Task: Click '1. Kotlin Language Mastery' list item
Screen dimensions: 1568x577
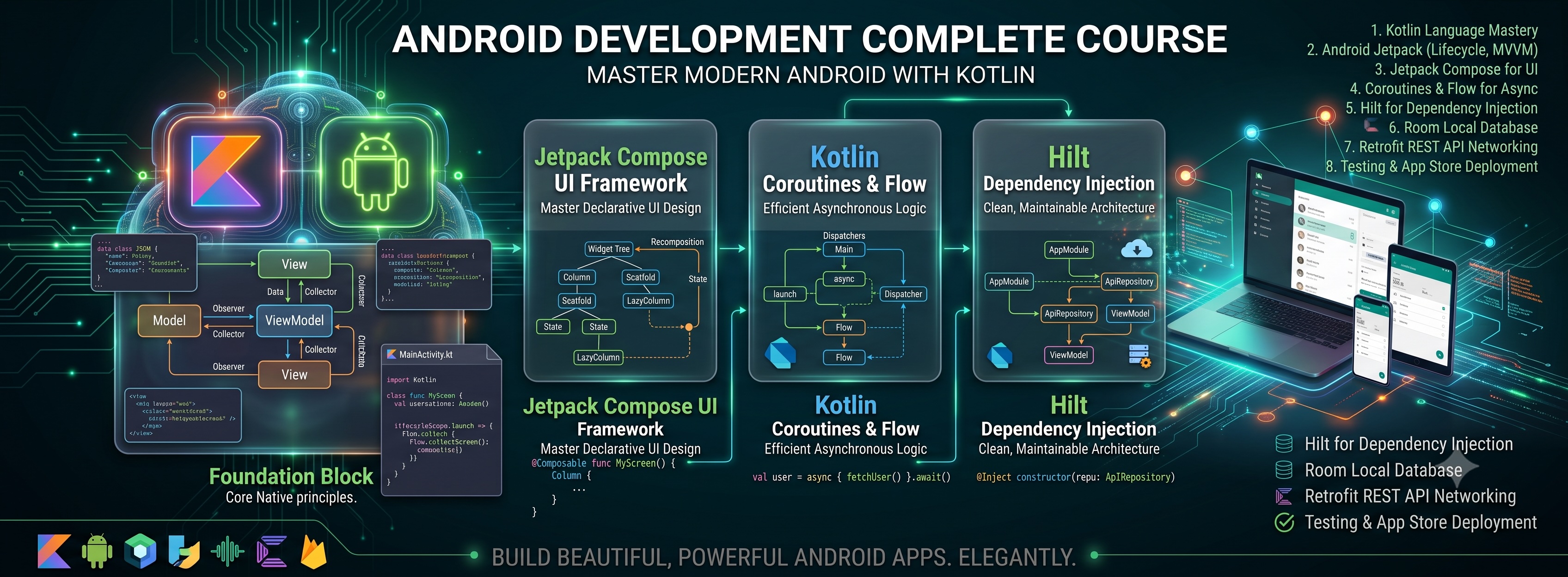Action: [1454, 31]
